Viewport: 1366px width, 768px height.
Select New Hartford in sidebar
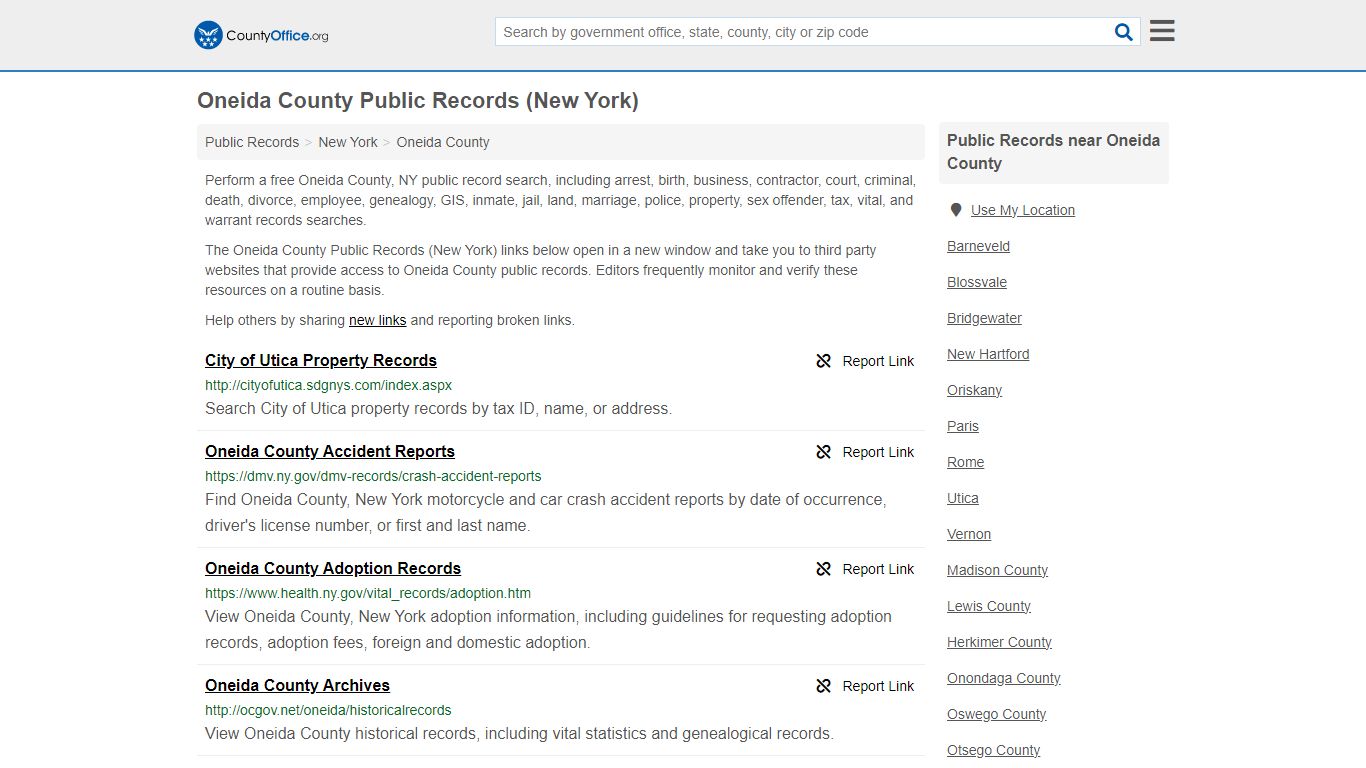click(x=988, y=354)
